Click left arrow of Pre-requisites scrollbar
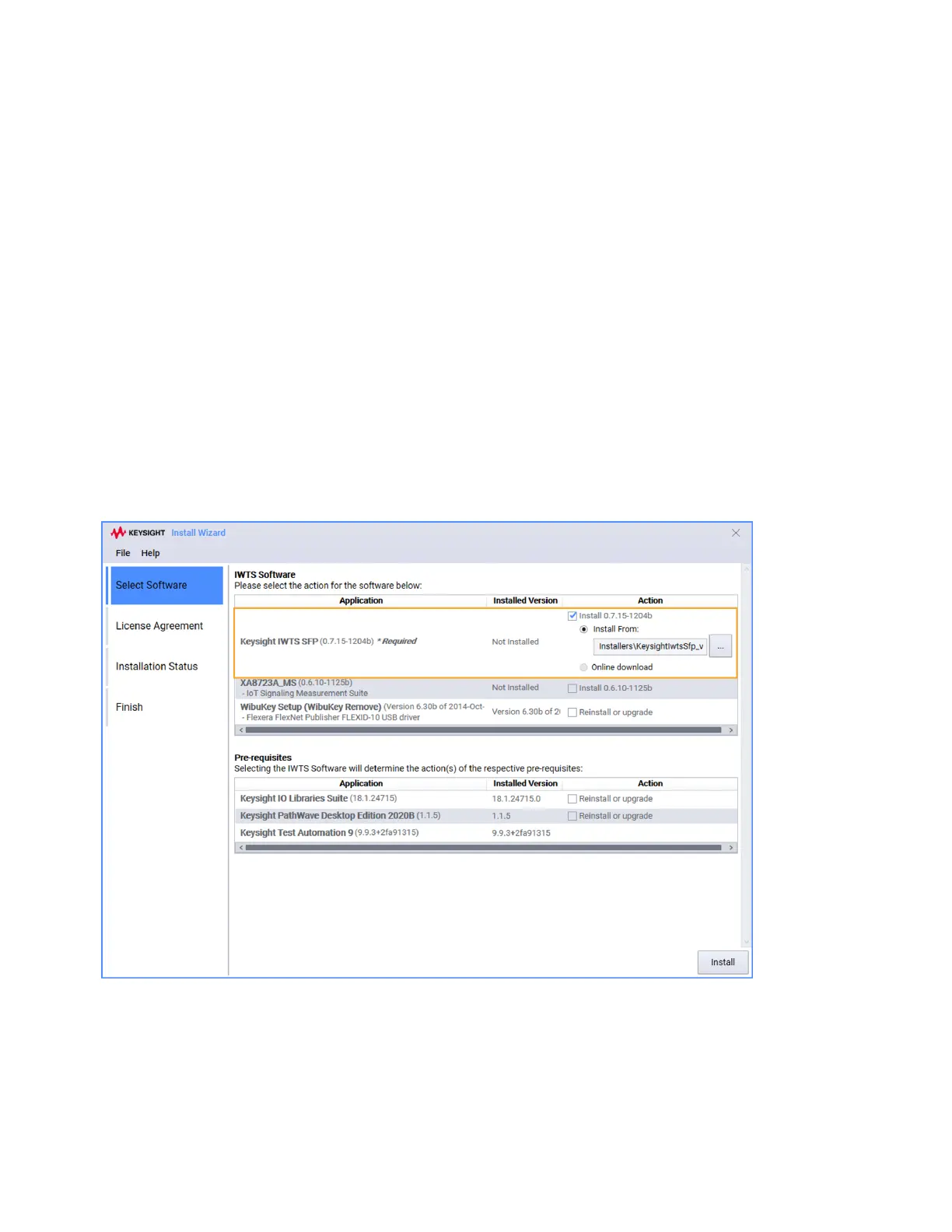 tap(241, 848)
